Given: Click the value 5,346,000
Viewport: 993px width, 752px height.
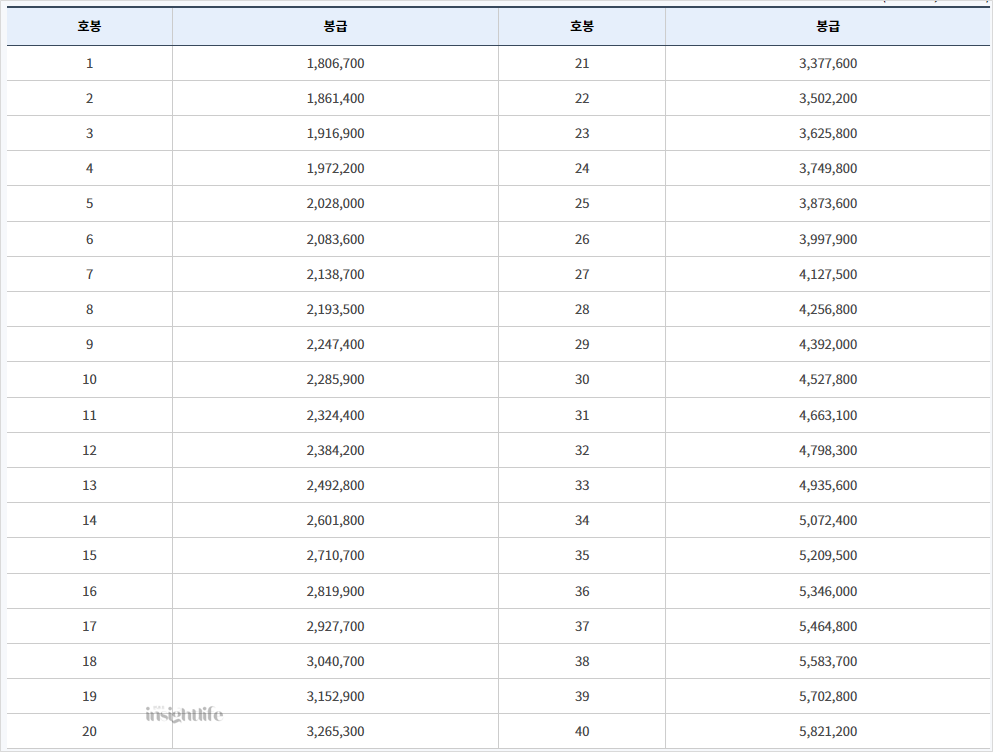Looking at the screenshot, I should coord(828,591).
